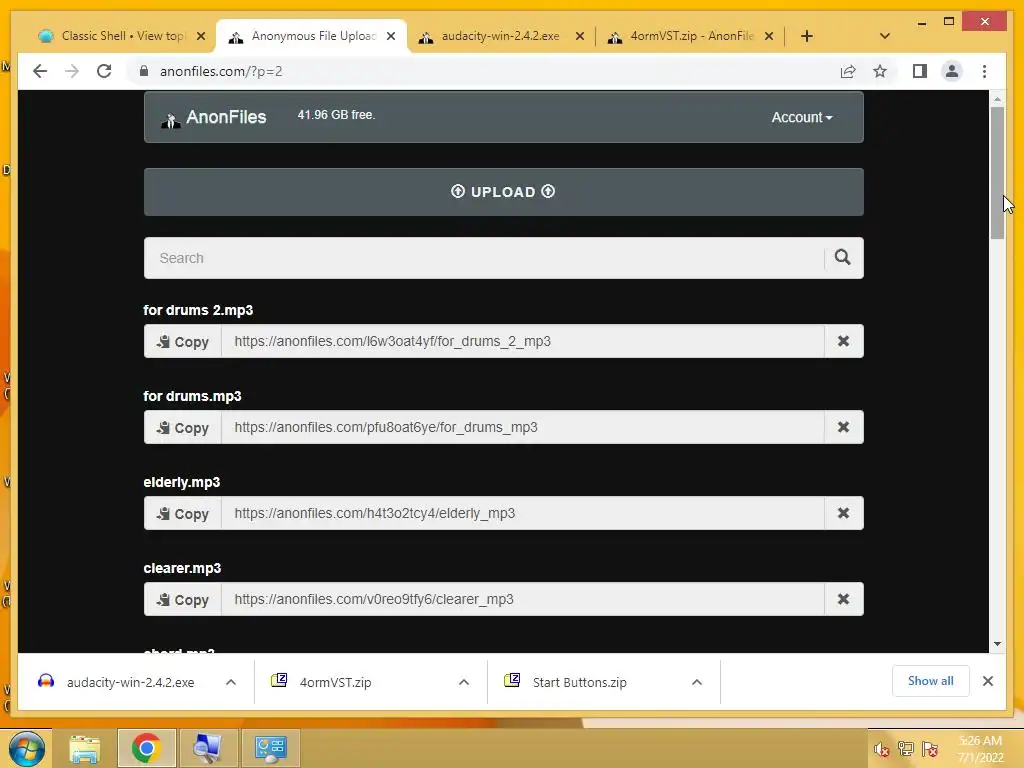The height and width of the screenshot is (768, 1024).
Task: Select the Anonymous File Upload tab
Action: click(x=312, y=36)
